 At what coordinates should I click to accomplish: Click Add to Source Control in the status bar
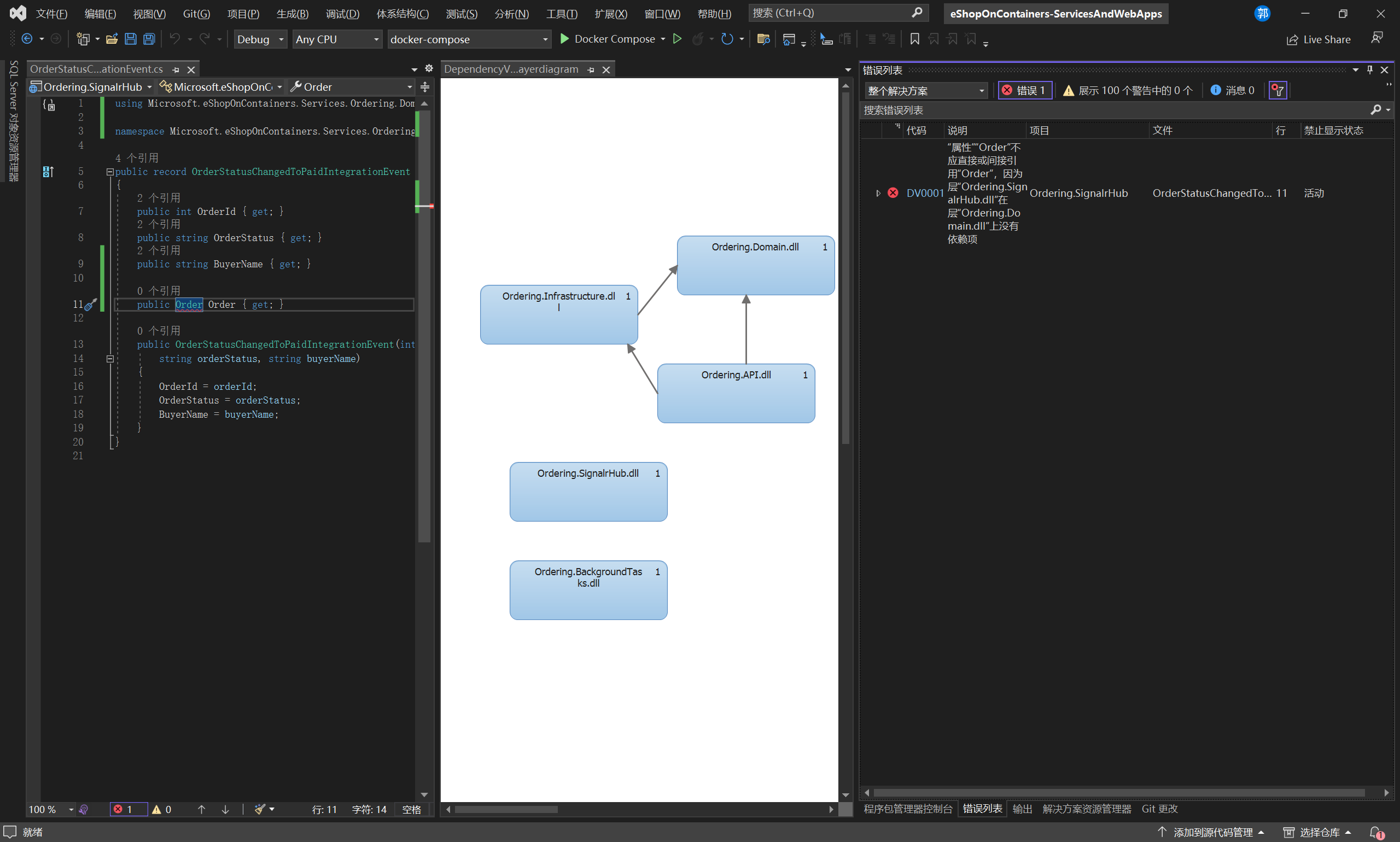[x=1212, y=832]
